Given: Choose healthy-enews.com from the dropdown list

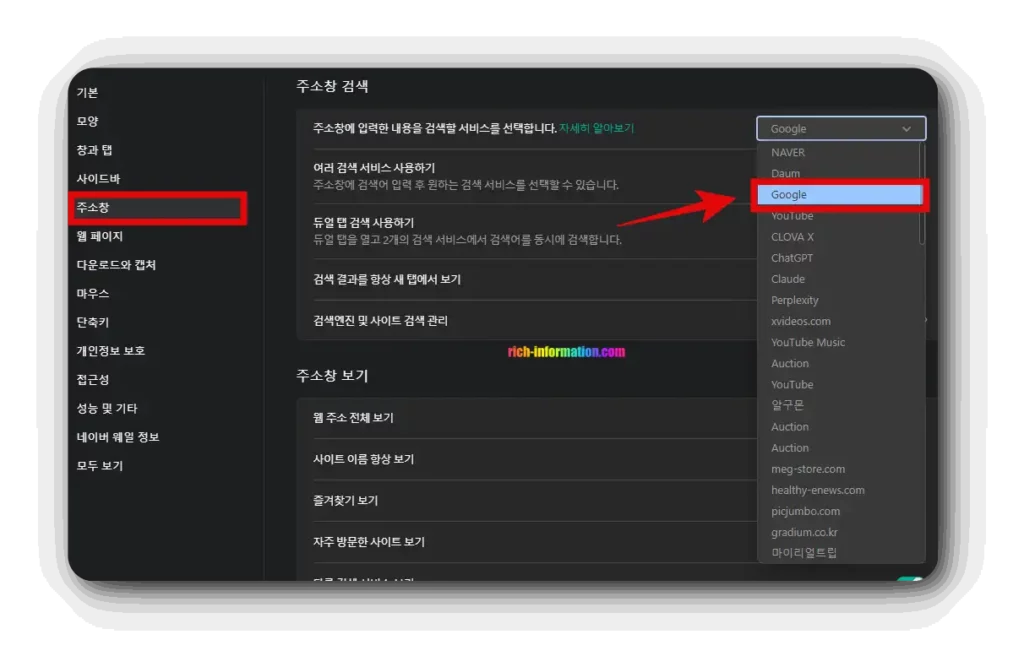Looking at the screenshot, I should [x=839, y=490].
